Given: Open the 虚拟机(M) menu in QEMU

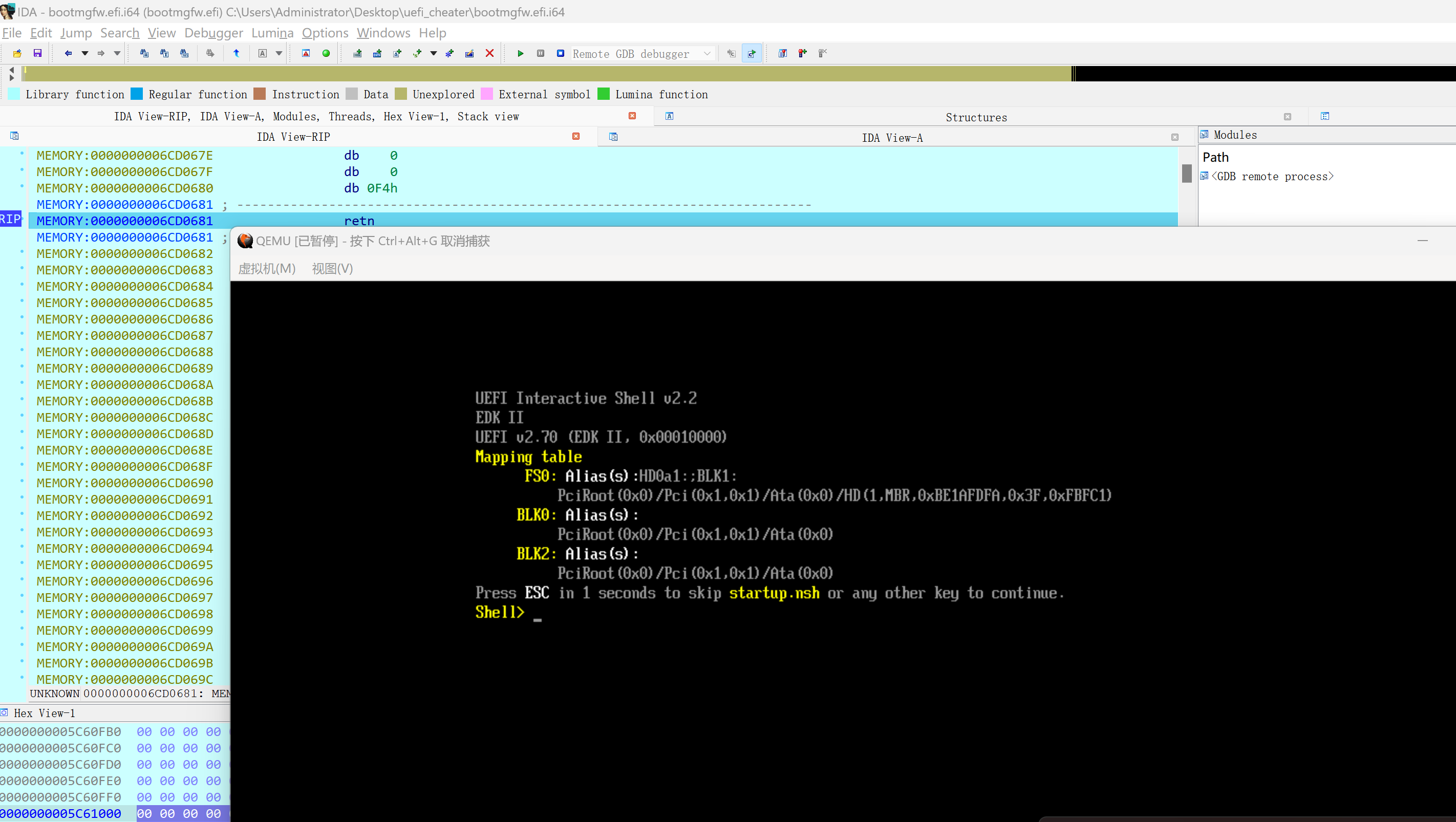Looking at the screenshot, I should pos(267,268).
